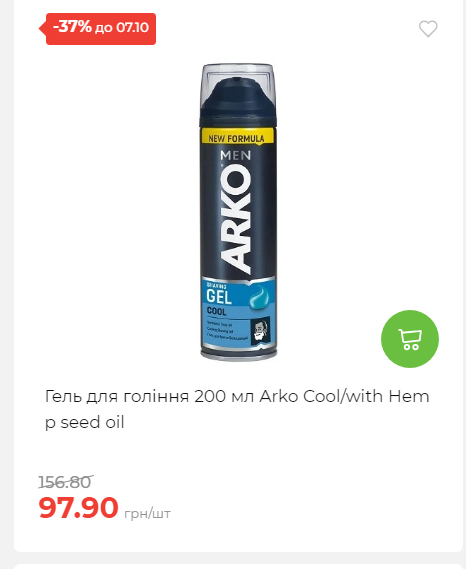Click the white ARKO logo on the can
The height and width of the screenshot is (569, 466).
click(236, 218)
